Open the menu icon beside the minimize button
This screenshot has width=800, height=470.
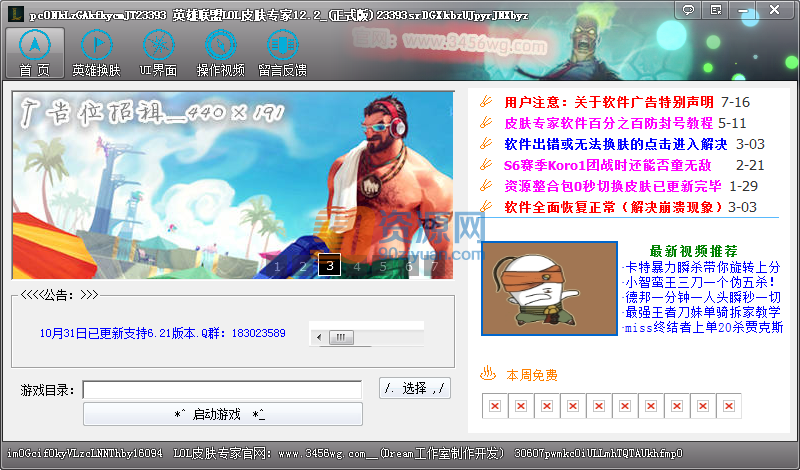(715, 10)
